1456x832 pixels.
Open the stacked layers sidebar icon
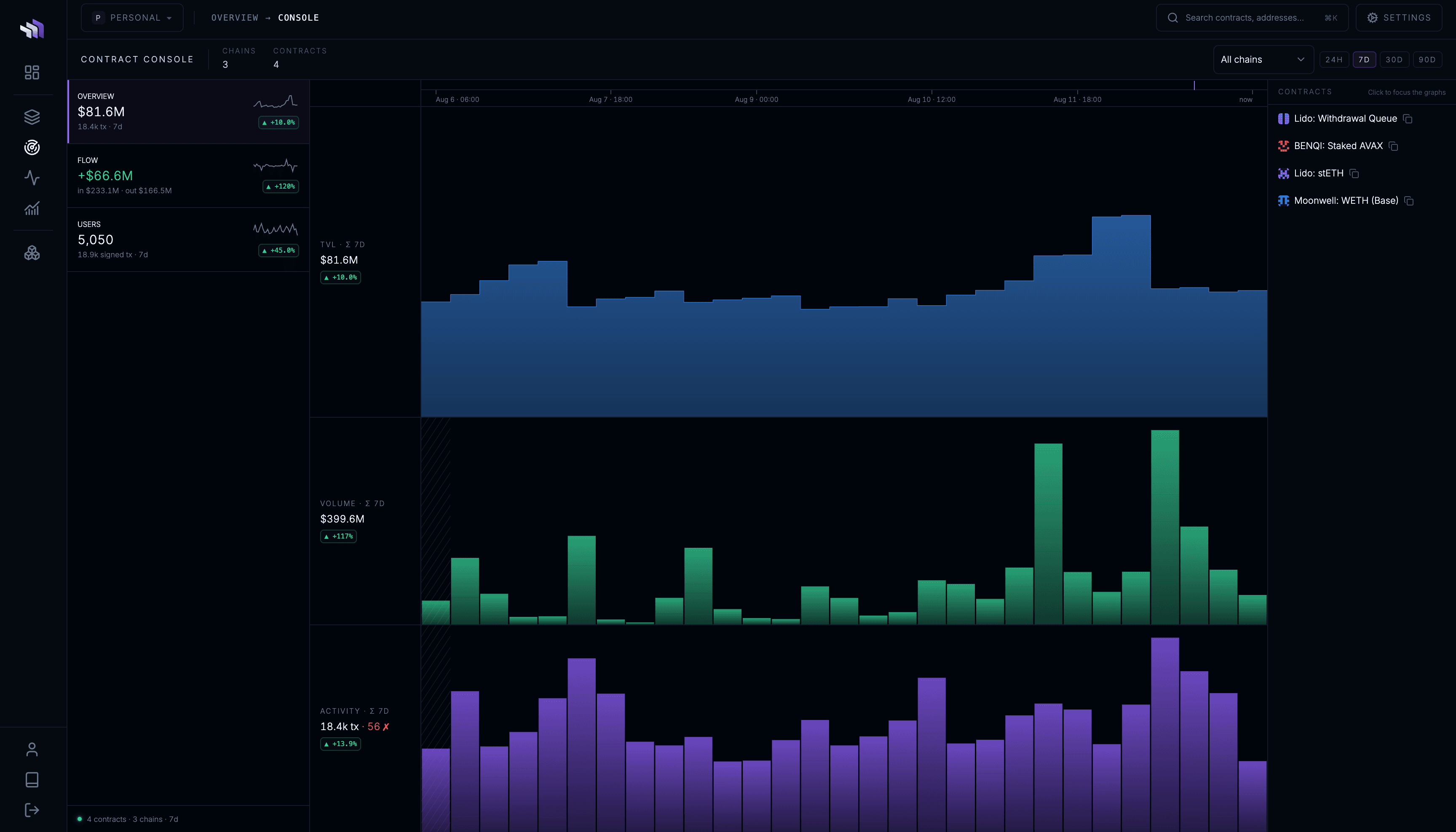click(x=32, y=117)
